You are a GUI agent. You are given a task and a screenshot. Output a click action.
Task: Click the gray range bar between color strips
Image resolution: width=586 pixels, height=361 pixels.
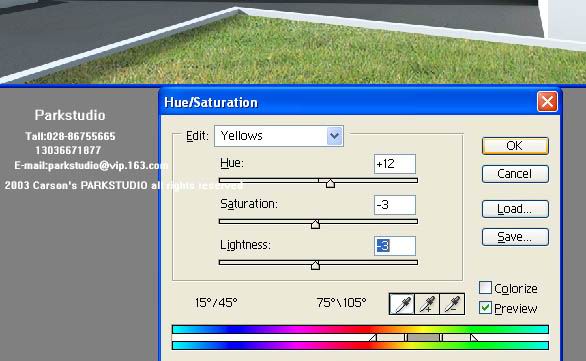pyautogui.click(x=423, y=338)
